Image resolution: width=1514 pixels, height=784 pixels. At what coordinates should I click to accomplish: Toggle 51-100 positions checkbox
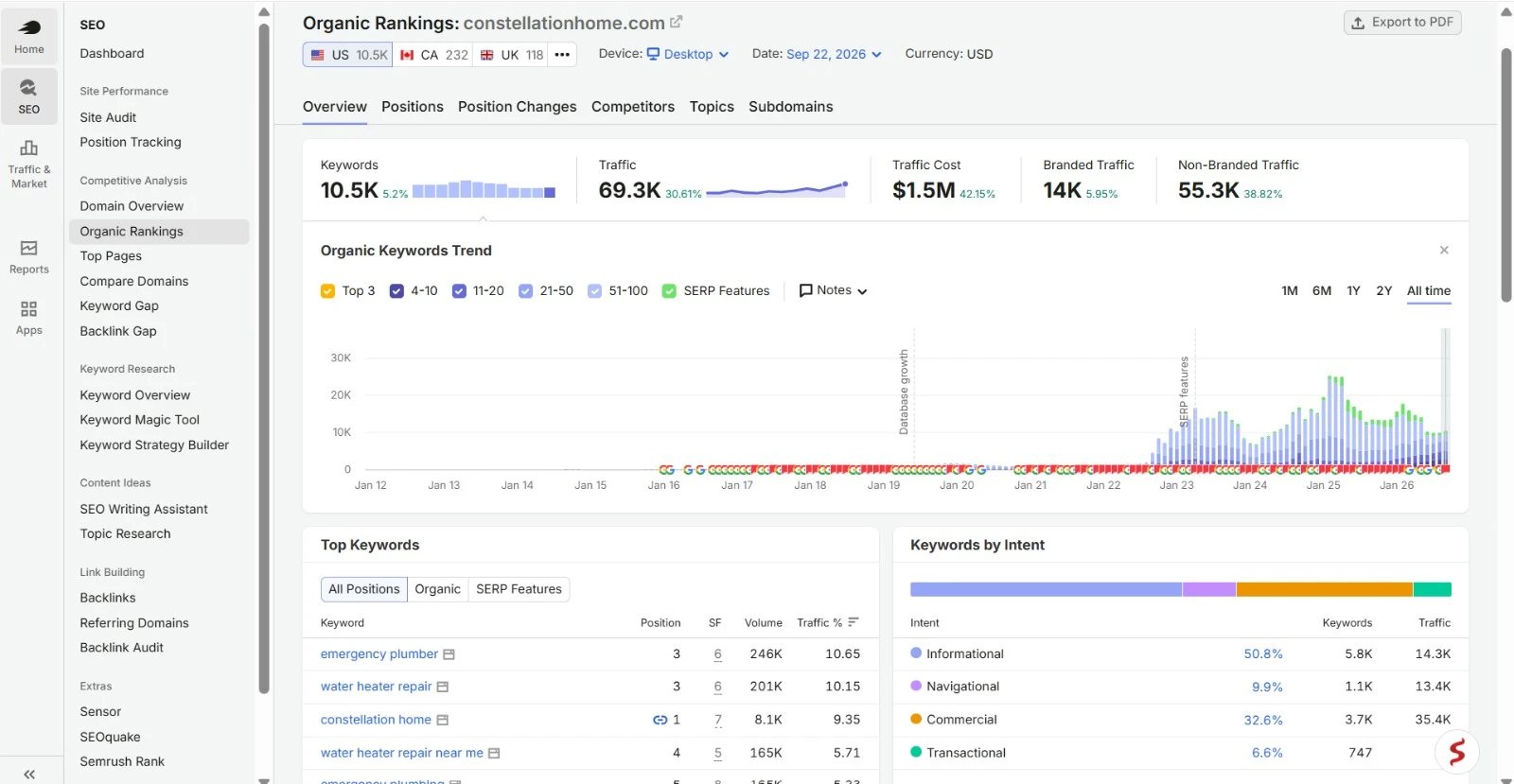(x=594, y=291)
